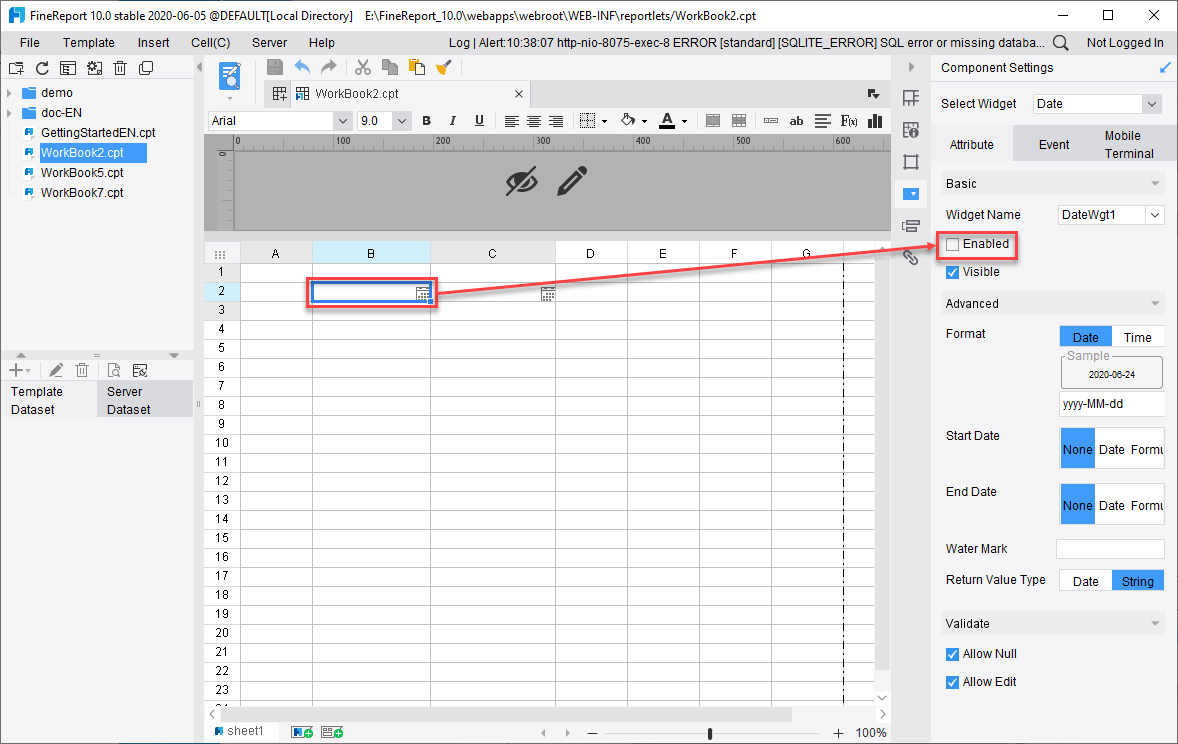Image resolution: width=1178 pixels, height=744 pixels.
Task: Collapse the Basic section
Action: tap(1155, 184)
